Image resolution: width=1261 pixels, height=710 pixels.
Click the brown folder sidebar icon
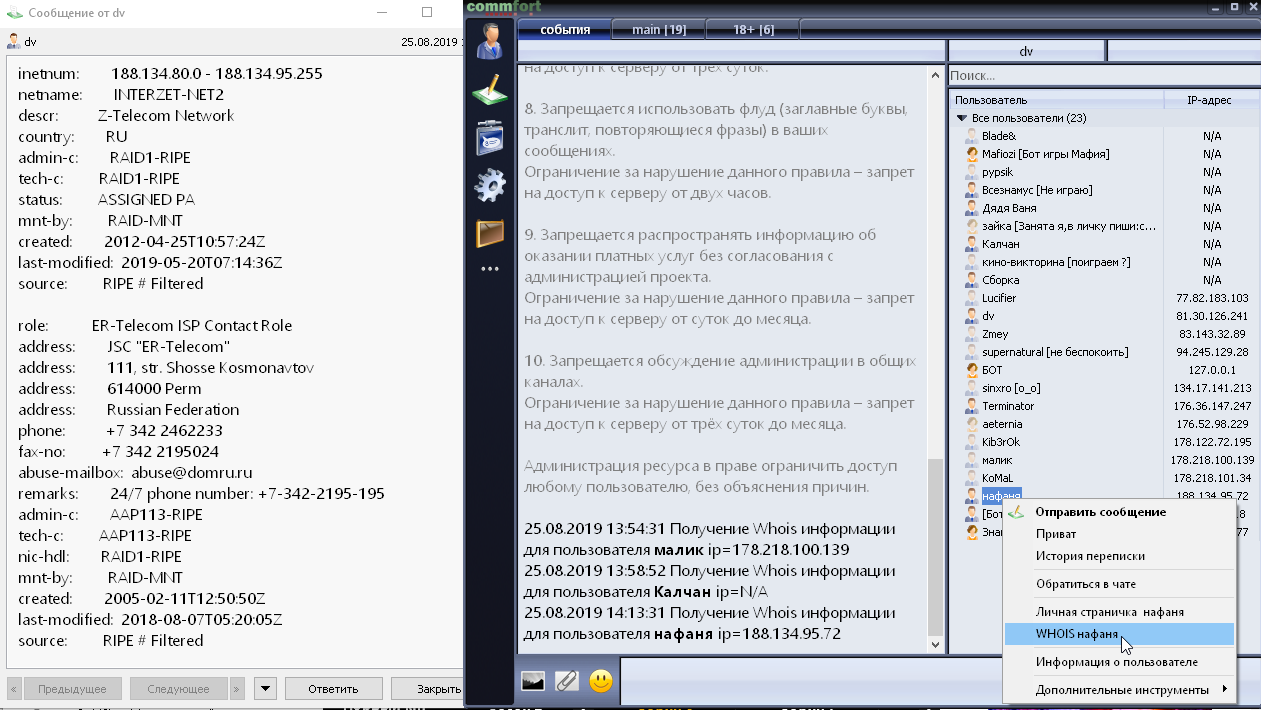click(x=490, y=234)
